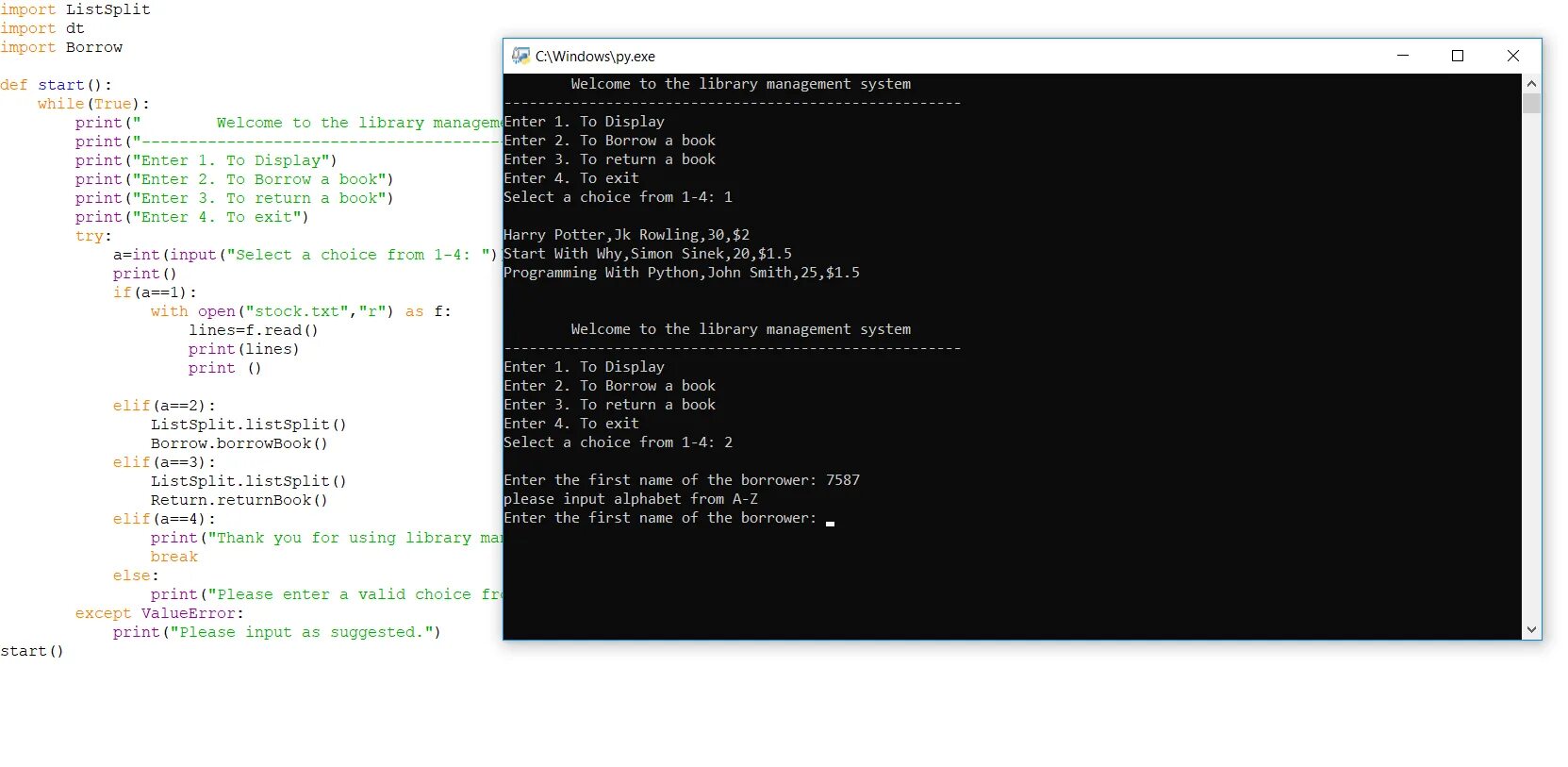
Task: Select the 'Start With Why,Simon Sinek' console line
Action: 648,254
